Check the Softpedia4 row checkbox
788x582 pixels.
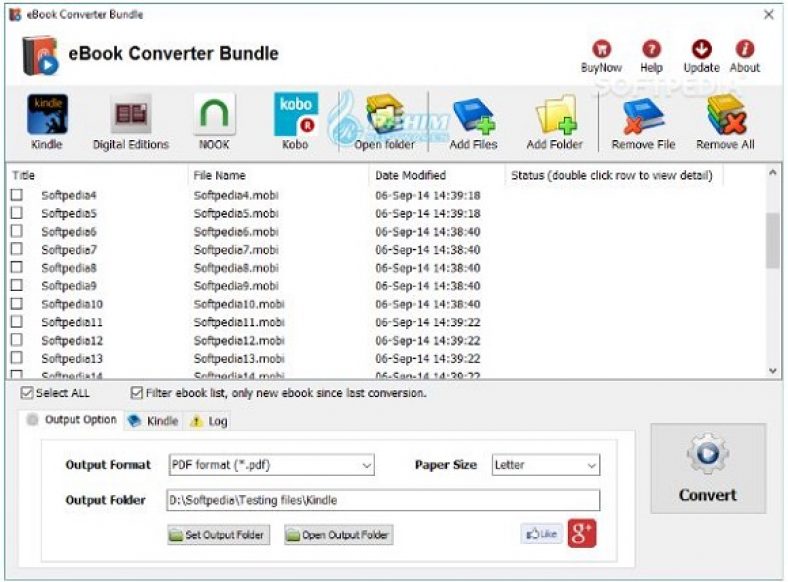[x=17, y=195]
